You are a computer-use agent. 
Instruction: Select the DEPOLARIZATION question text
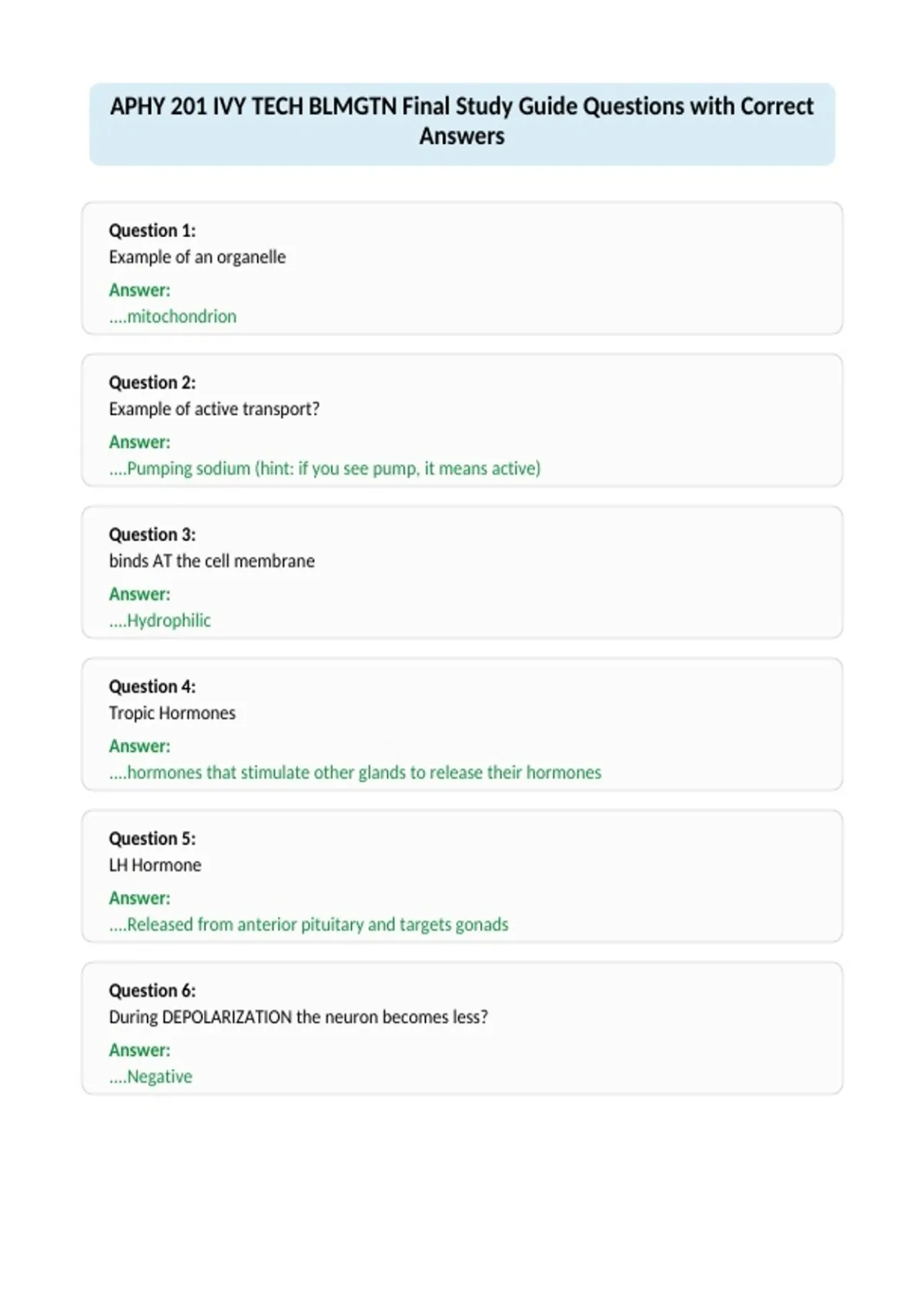299,1017
